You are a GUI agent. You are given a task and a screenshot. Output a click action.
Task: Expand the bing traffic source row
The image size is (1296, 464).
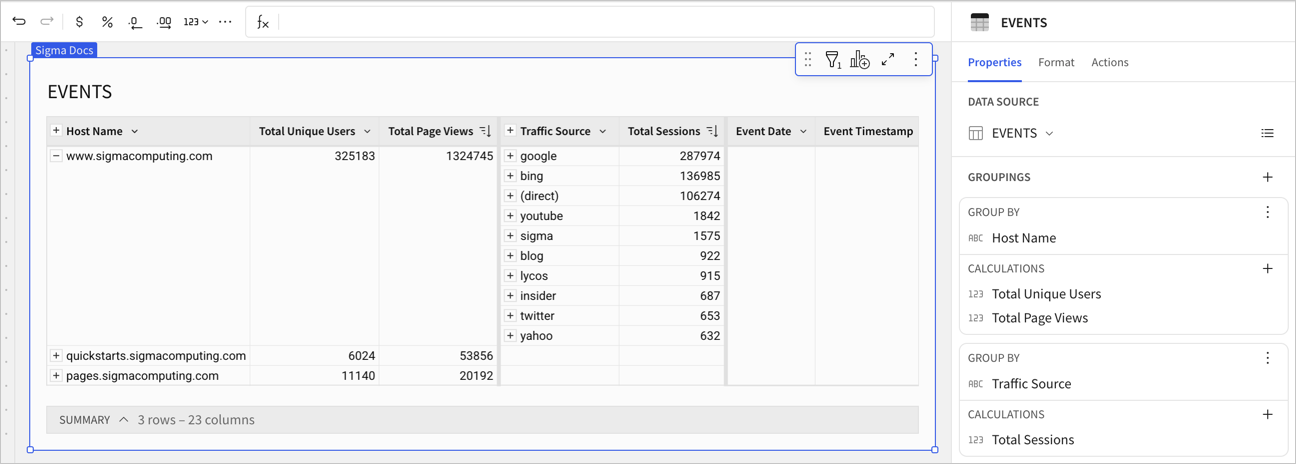pyautogui.click(x=510, y=176)
